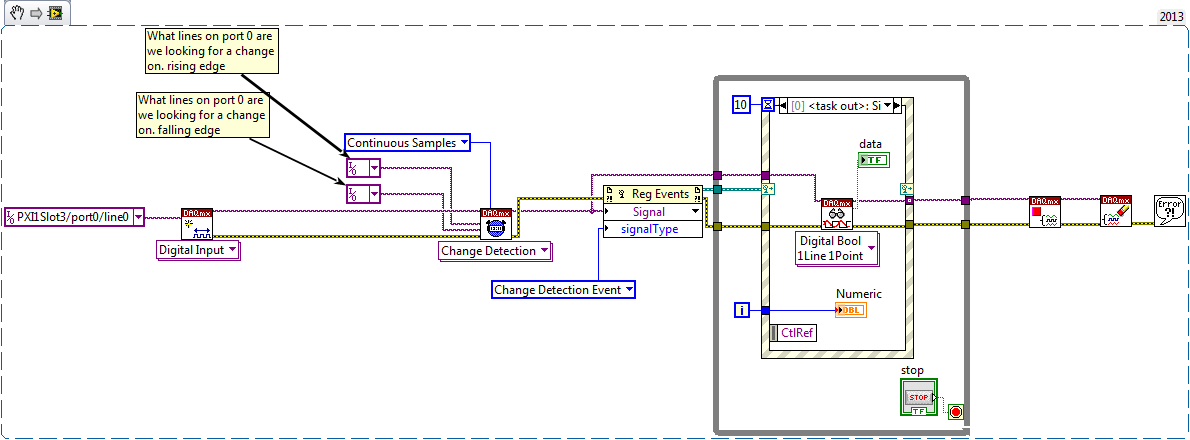The height and width of the screenshot is (440, 1190).
Task: Select the DAQmx Create Channel VI icon
Action: pos(197,224)
